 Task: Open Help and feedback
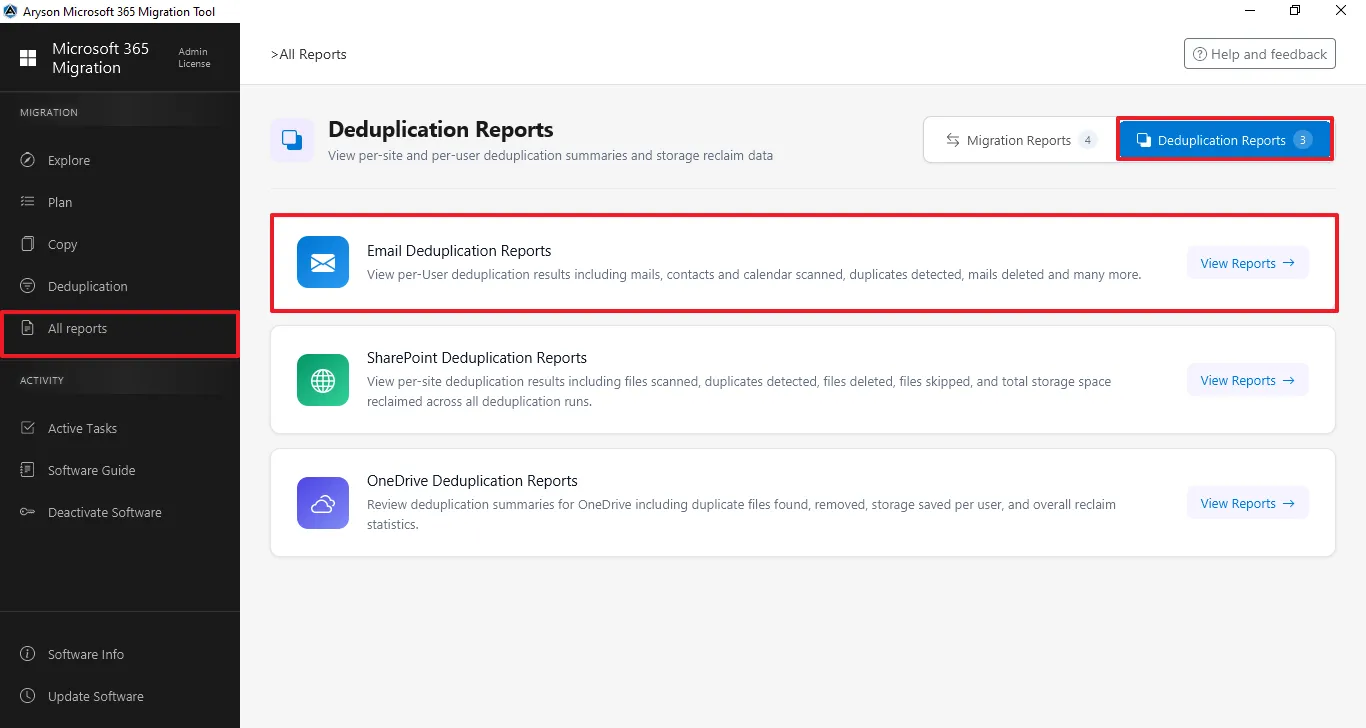[x=1259, y=54]
